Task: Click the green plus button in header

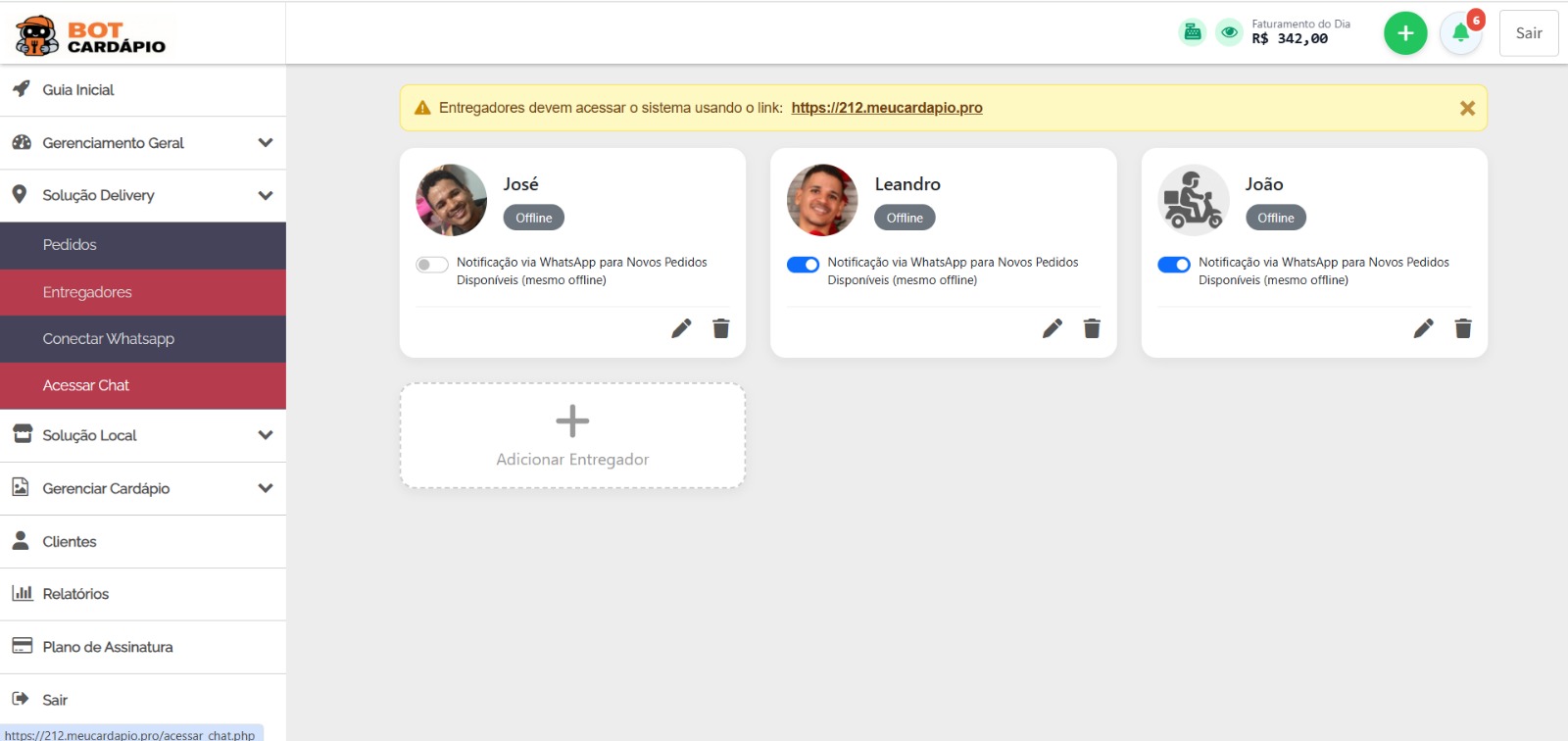Action: coord(1404,33)
